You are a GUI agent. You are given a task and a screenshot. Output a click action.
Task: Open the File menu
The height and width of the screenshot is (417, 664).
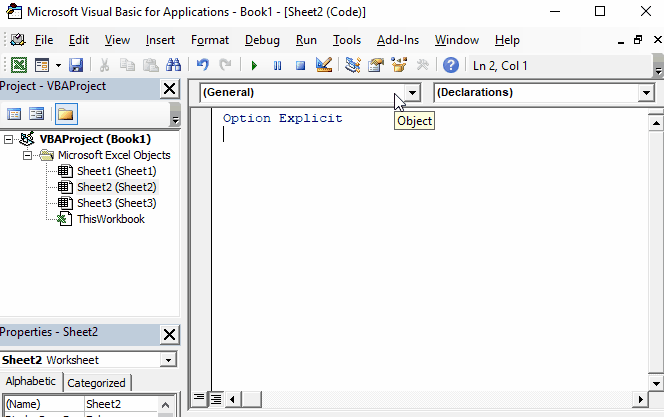pyautogui.click(x=44, y=40)
